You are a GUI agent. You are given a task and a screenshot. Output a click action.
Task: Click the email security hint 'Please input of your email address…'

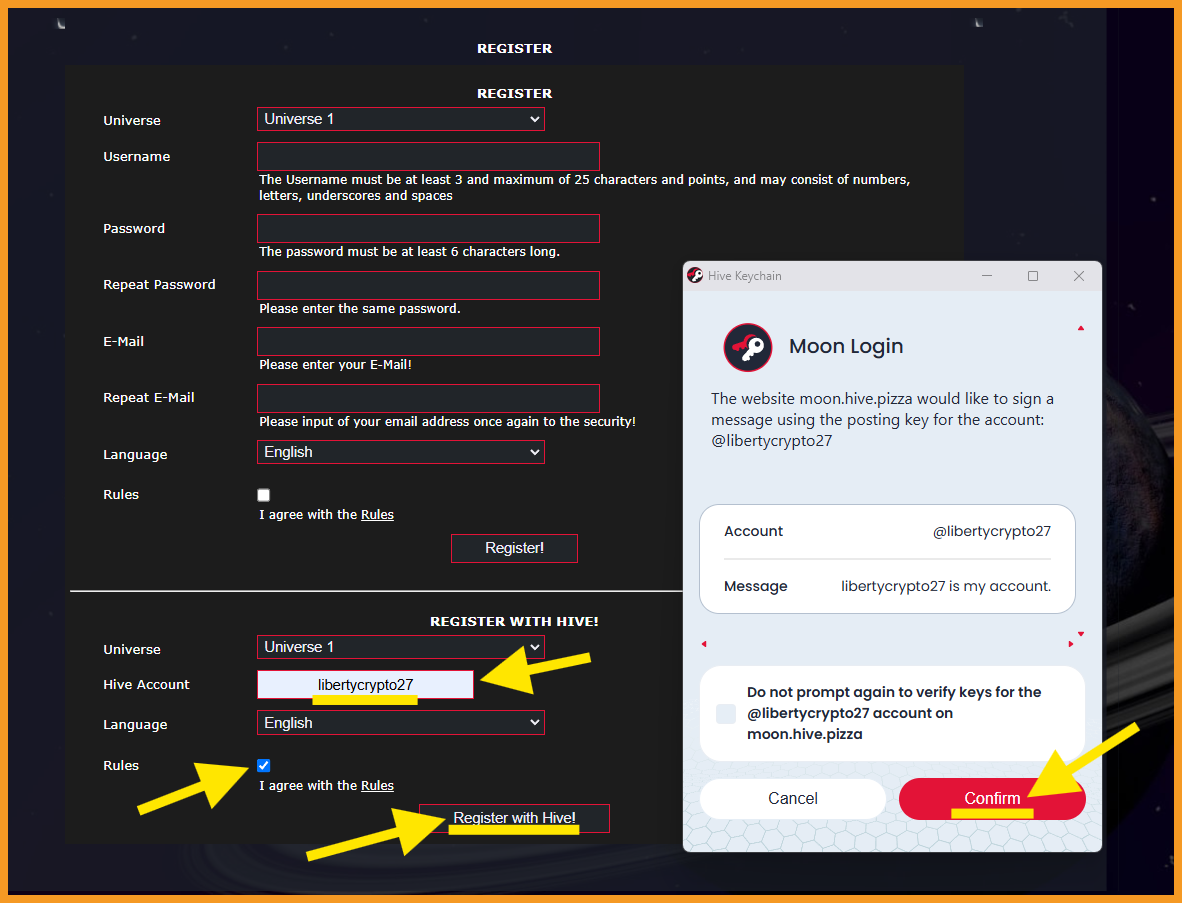448,422
